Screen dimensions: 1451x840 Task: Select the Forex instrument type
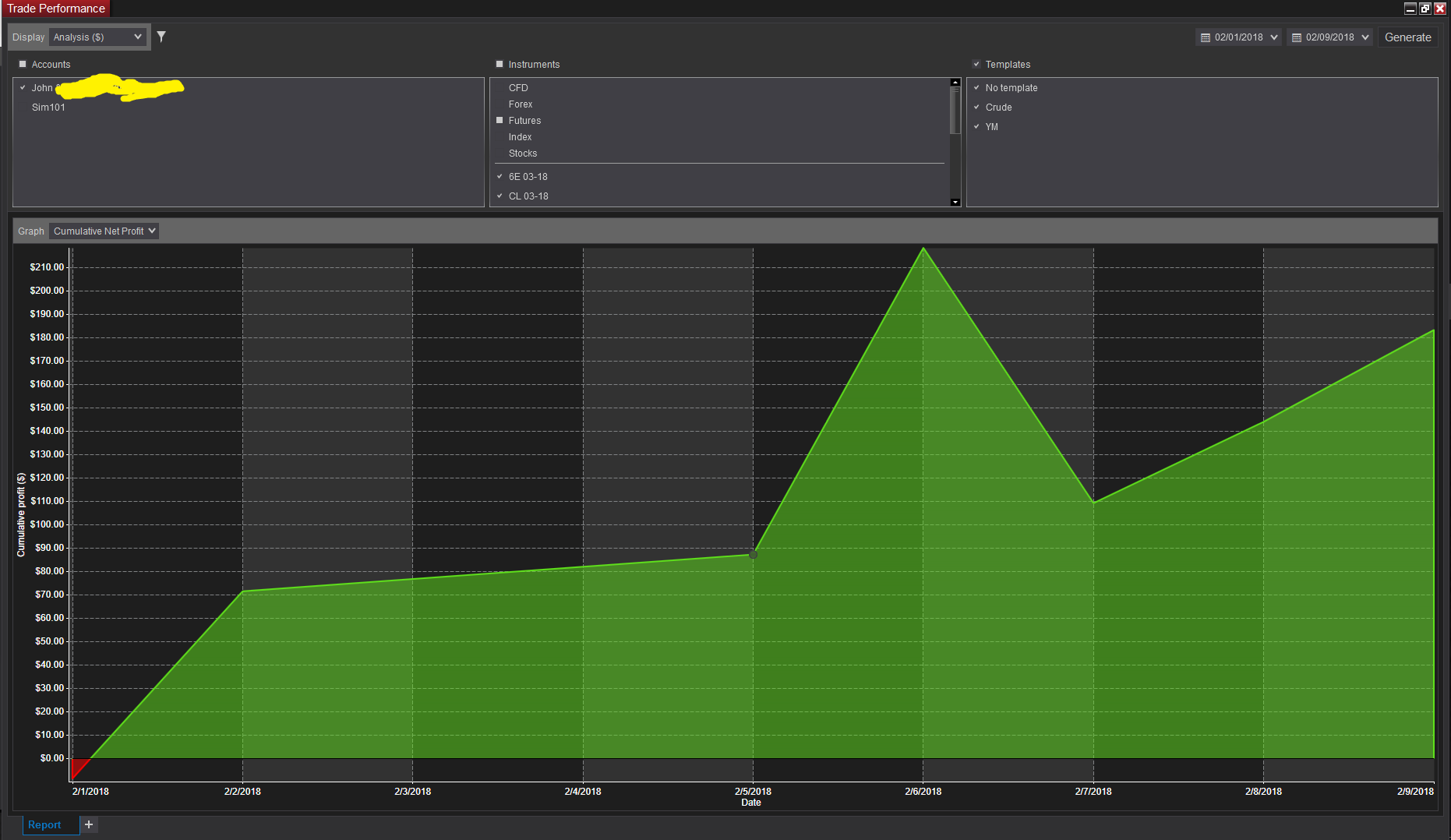521,104
